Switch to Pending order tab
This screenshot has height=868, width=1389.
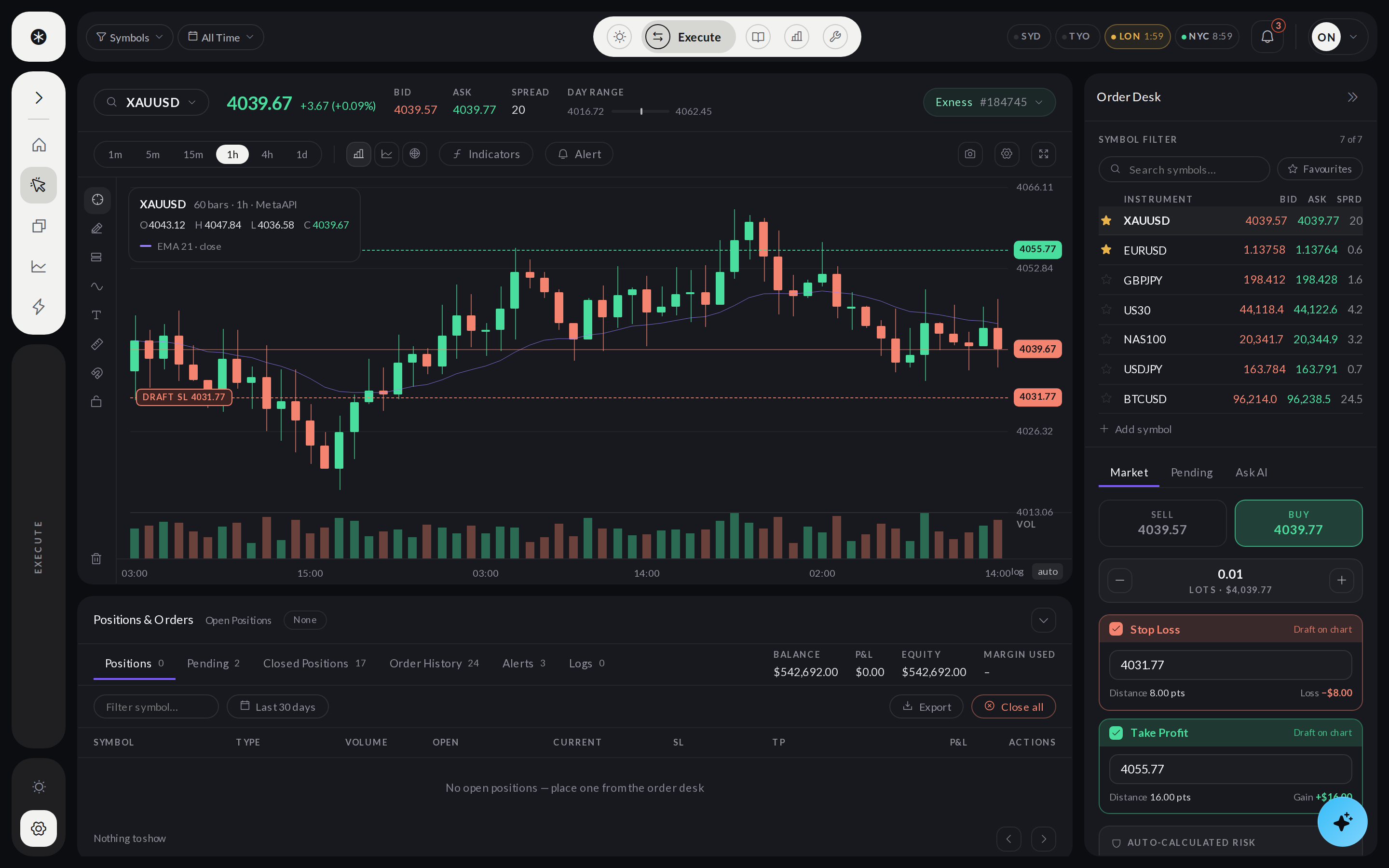click(1192, 473)
